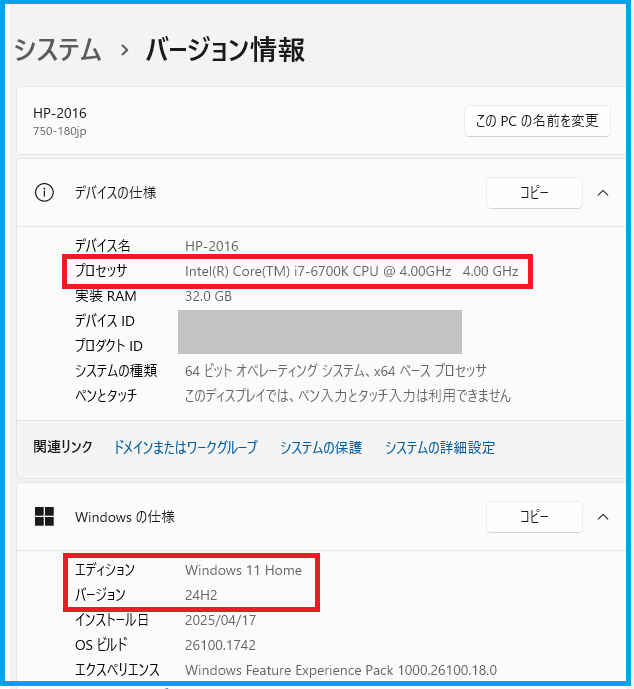This screenshot has width=634, height=689.
Task: Click the breadcrumb arrow after システム
Action: (x=125, y=50)
